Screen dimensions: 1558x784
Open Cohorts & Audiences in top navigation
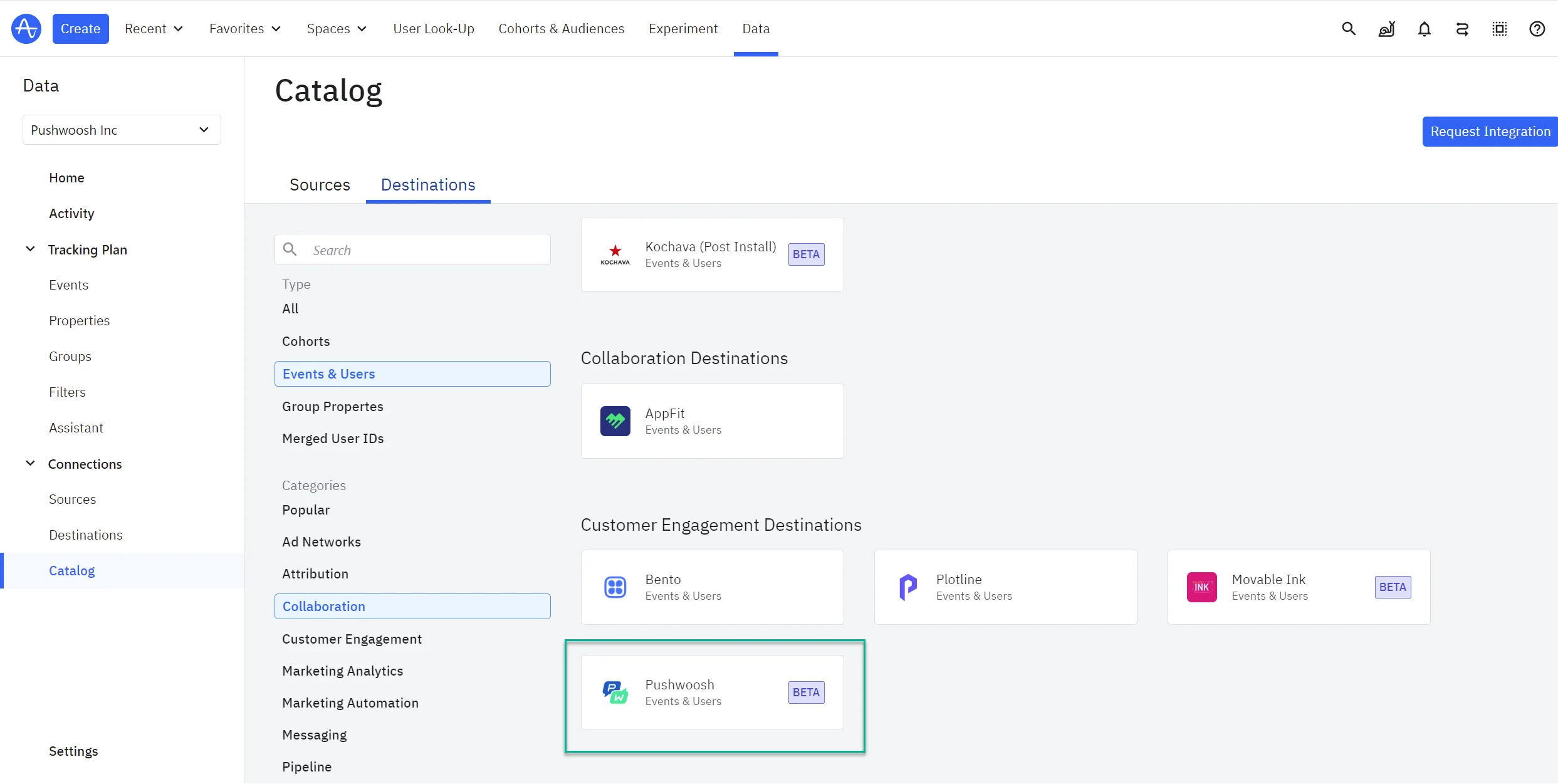561,29
